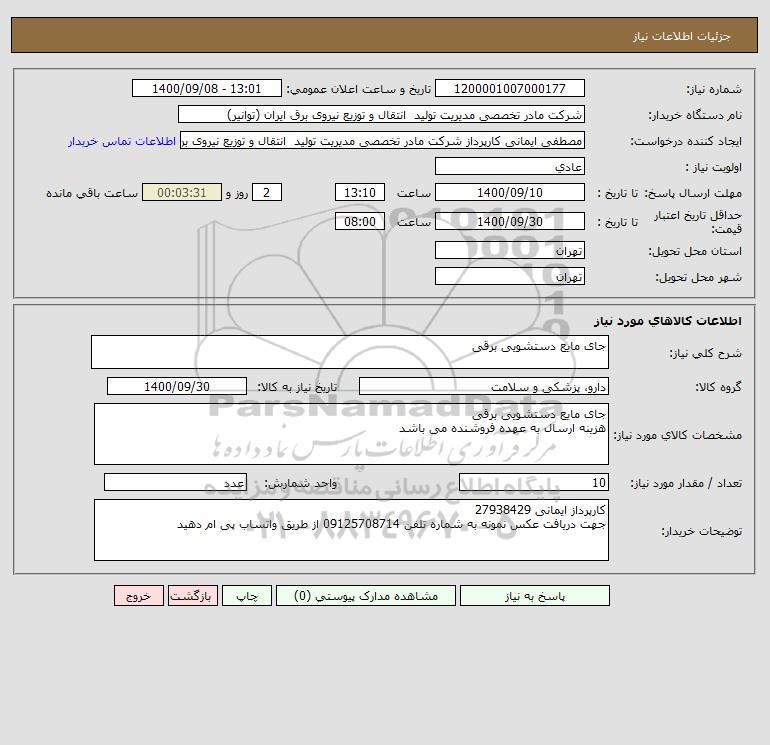Click the مشخصات کالای مورد نیاز label
The height and width of the screenshot is (745, 770).
coord(678,435)
